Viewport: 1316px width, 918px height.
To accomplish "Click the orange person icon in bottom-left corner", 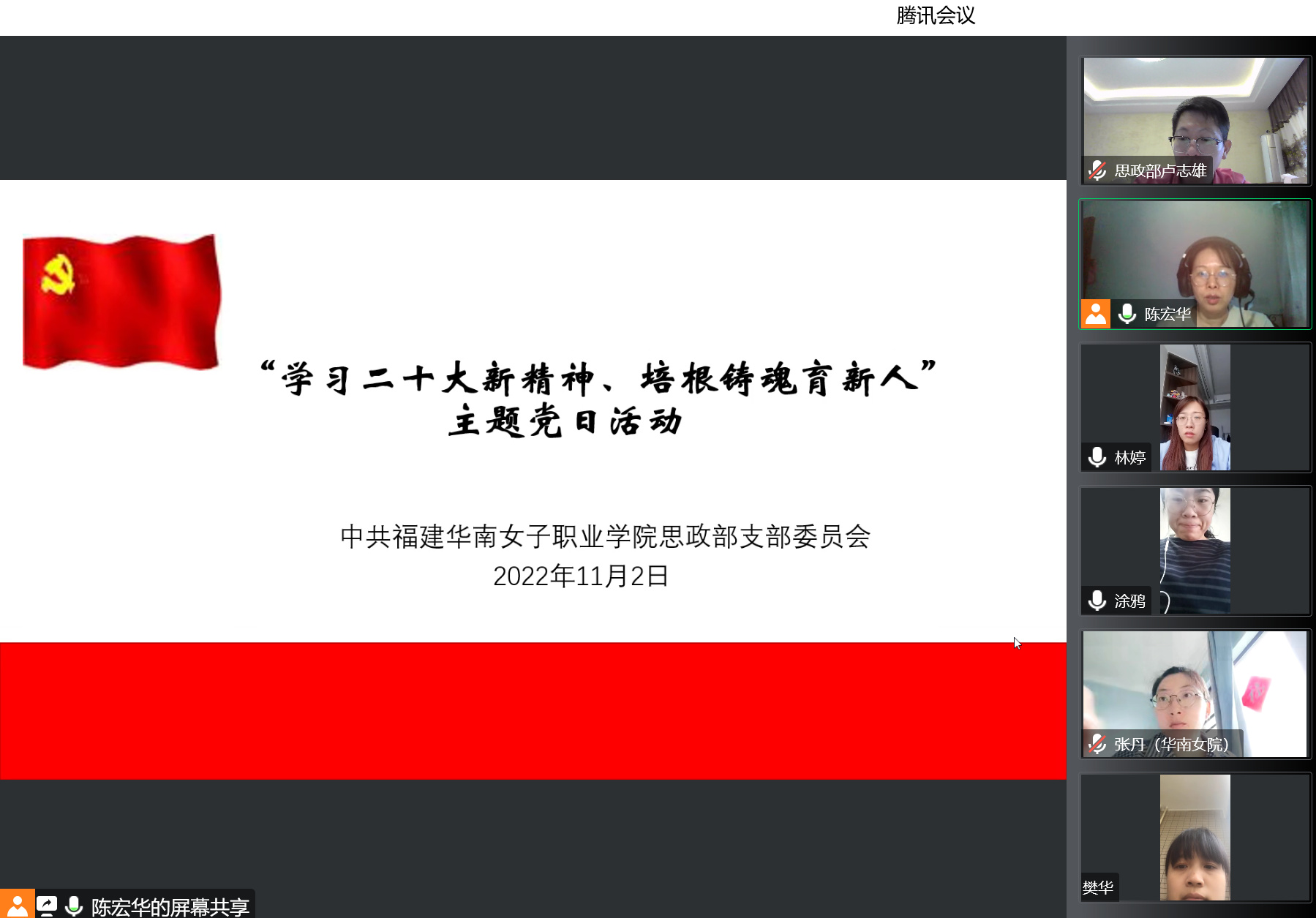I will tap(17, 906).
